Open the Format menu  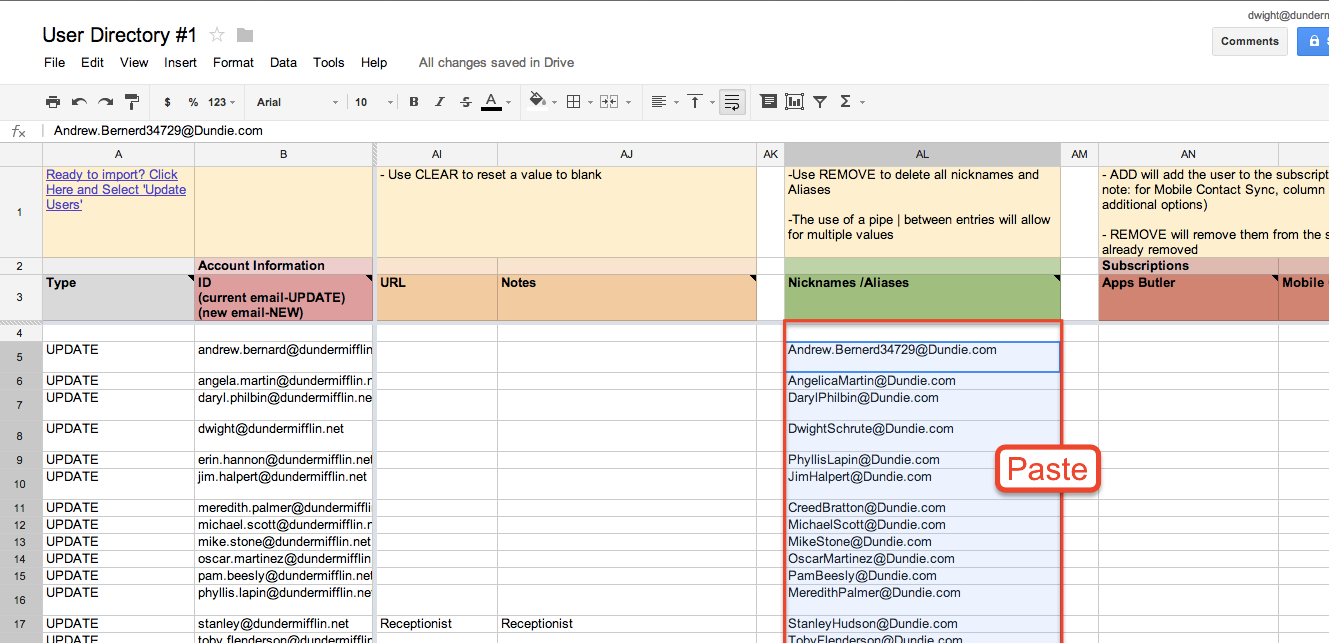tap(233, 62)
